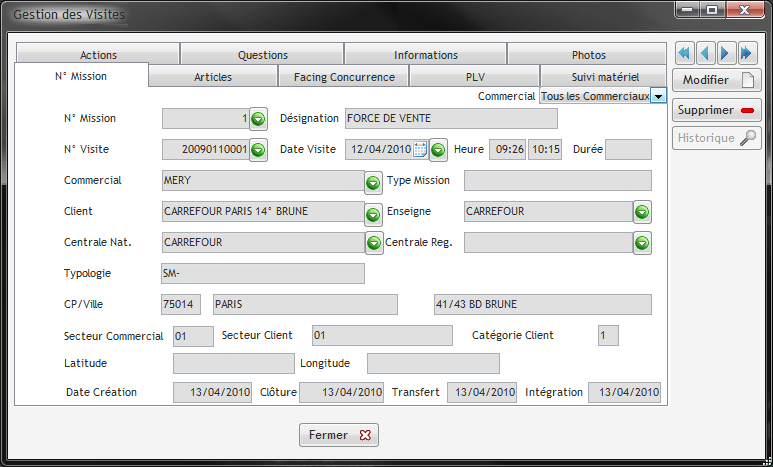Expand the Centrale Reg. lookup arrow
The height and width of the screenshot is (467, 773).
point(642,242)
